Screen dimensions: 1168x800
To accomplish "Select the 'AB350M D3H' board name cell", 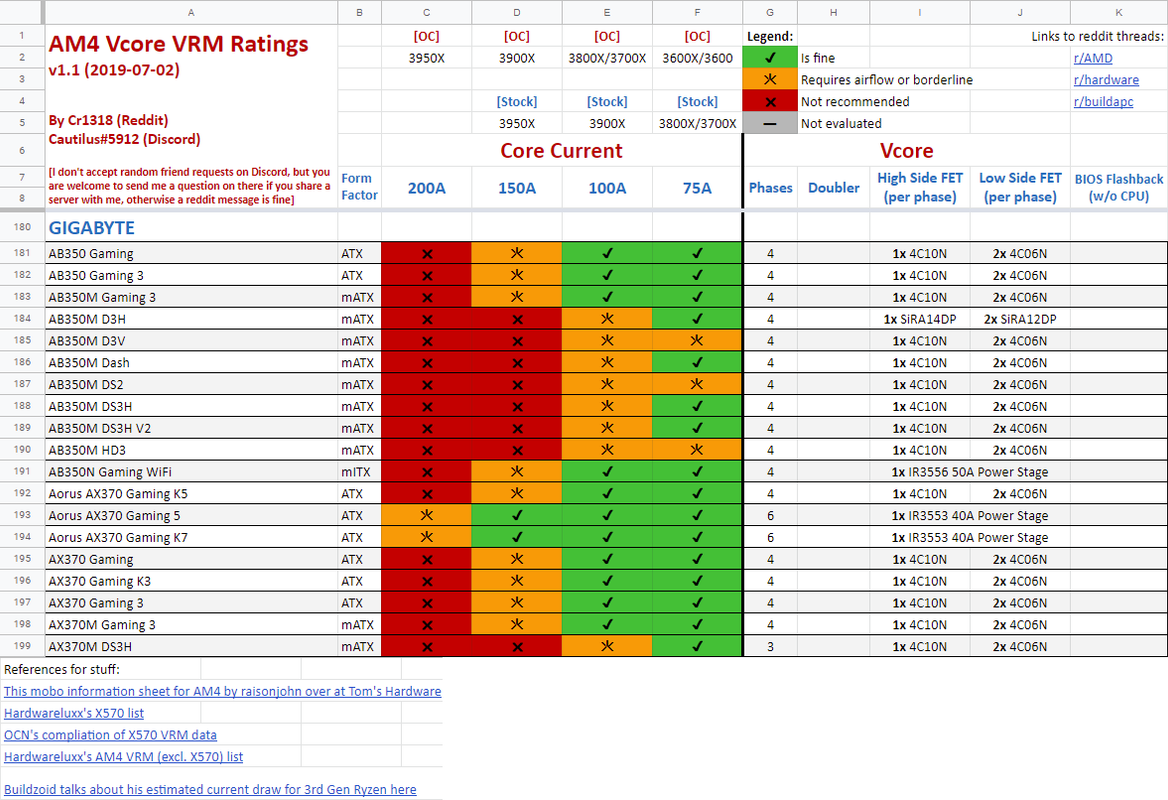I will tap(191, 319).
